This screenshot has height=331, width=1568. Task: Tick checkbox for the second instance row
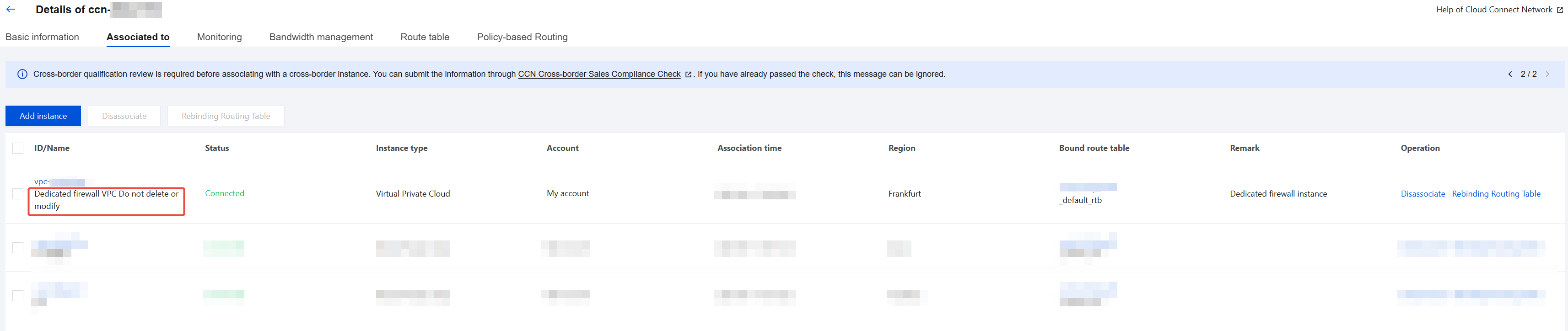pos(18,248)
